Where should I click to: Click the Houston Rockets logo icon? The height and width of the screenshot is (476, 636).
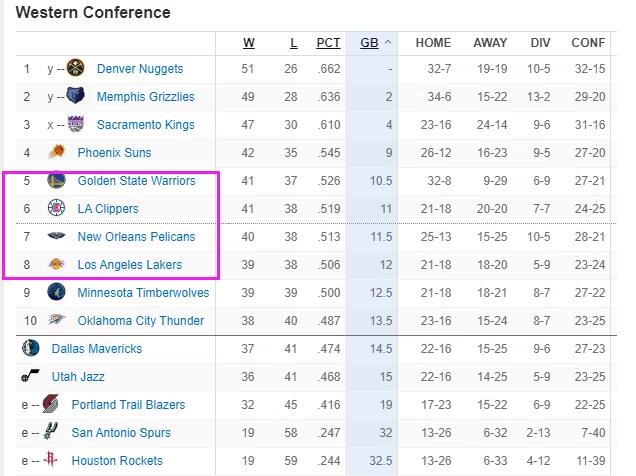(50, 461)
